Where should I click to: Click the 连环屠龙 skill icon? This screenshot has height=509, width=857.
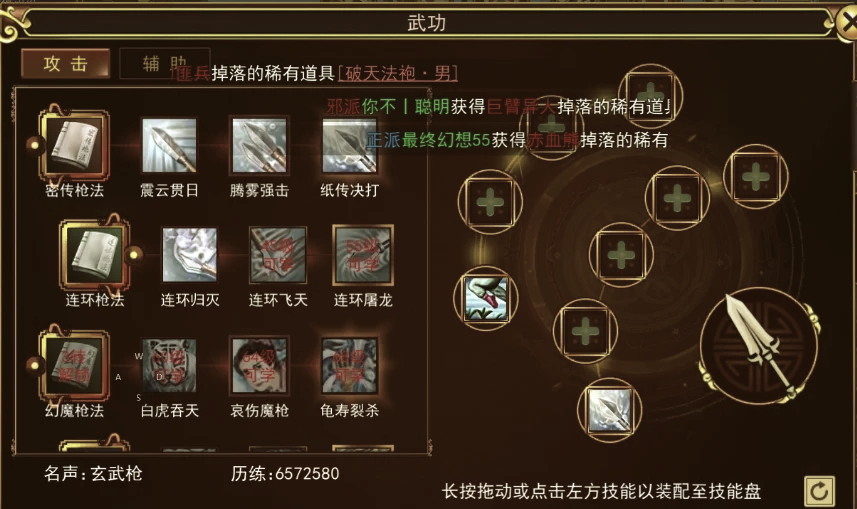click(363, 255)
